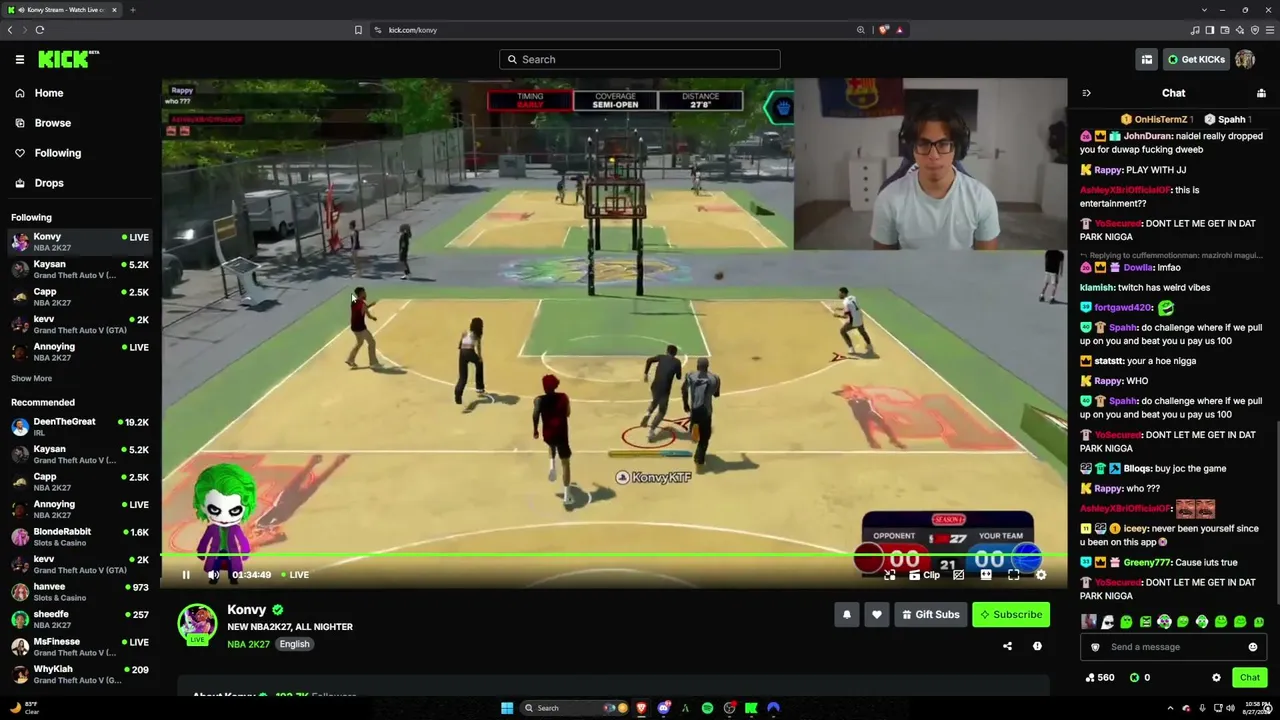Bookmark this page in the address bar

358,30
